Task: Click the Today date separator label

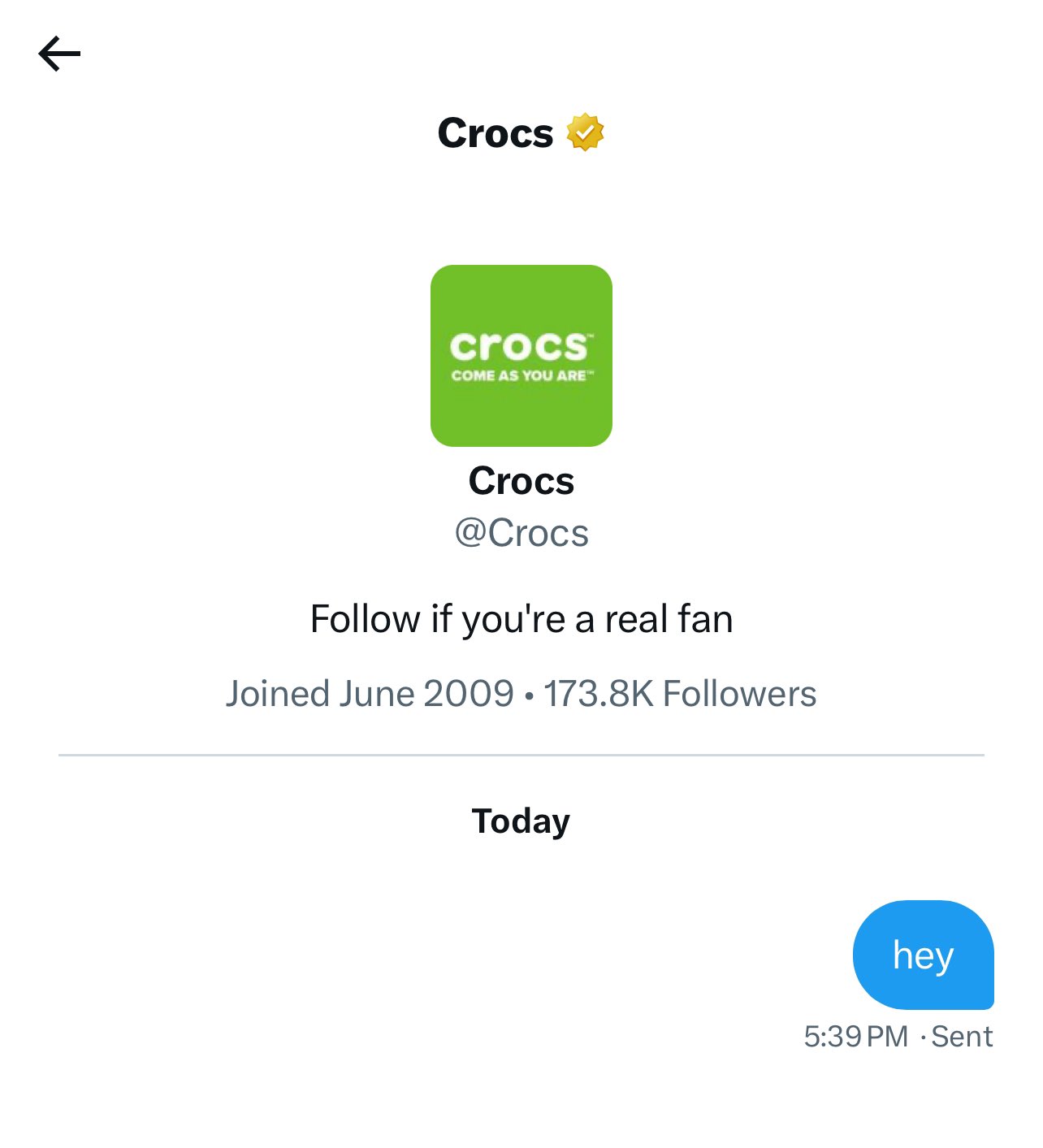Action: (x=521, y=821)
